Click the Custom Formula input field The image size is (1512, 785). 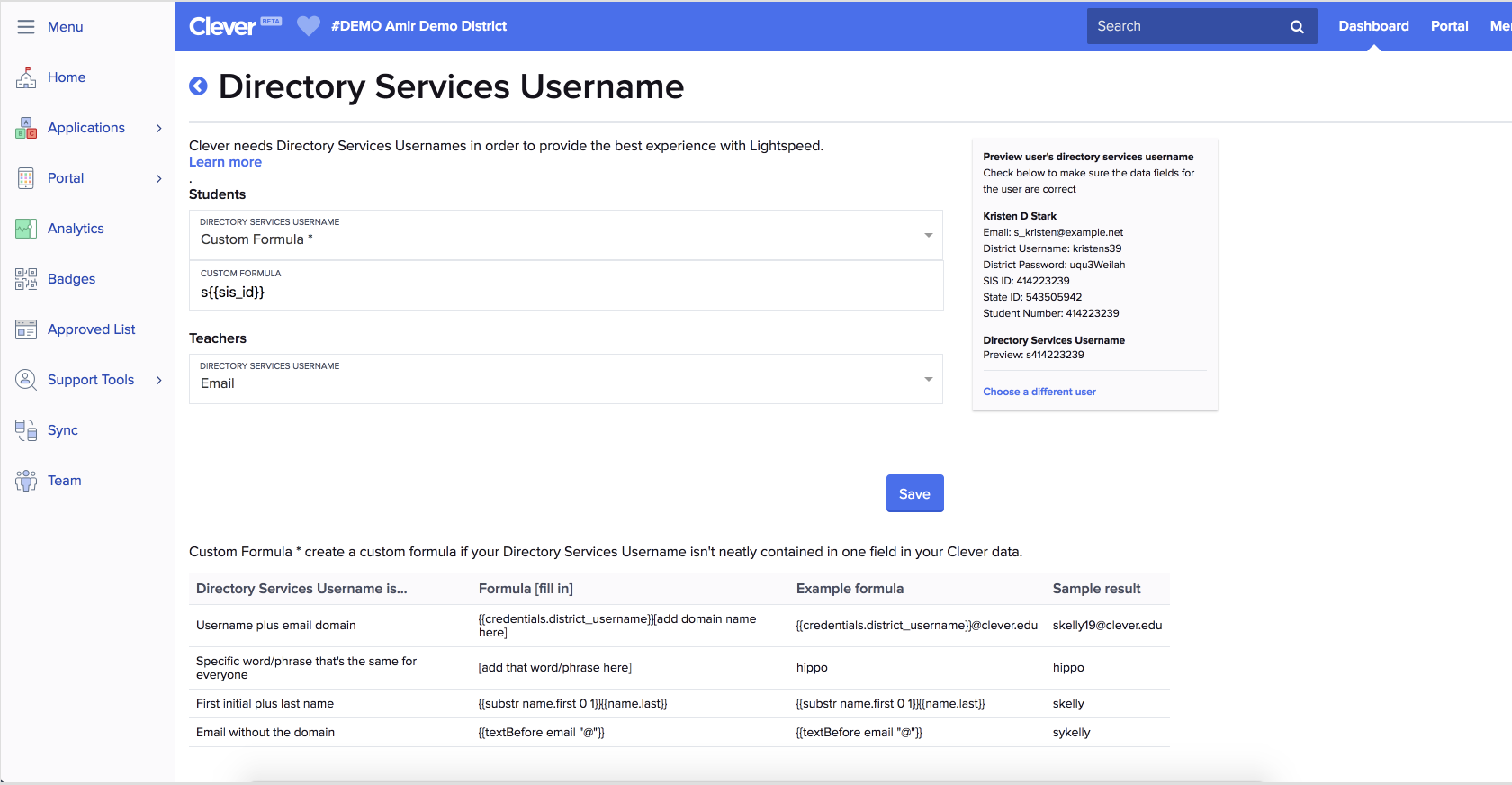565,292
